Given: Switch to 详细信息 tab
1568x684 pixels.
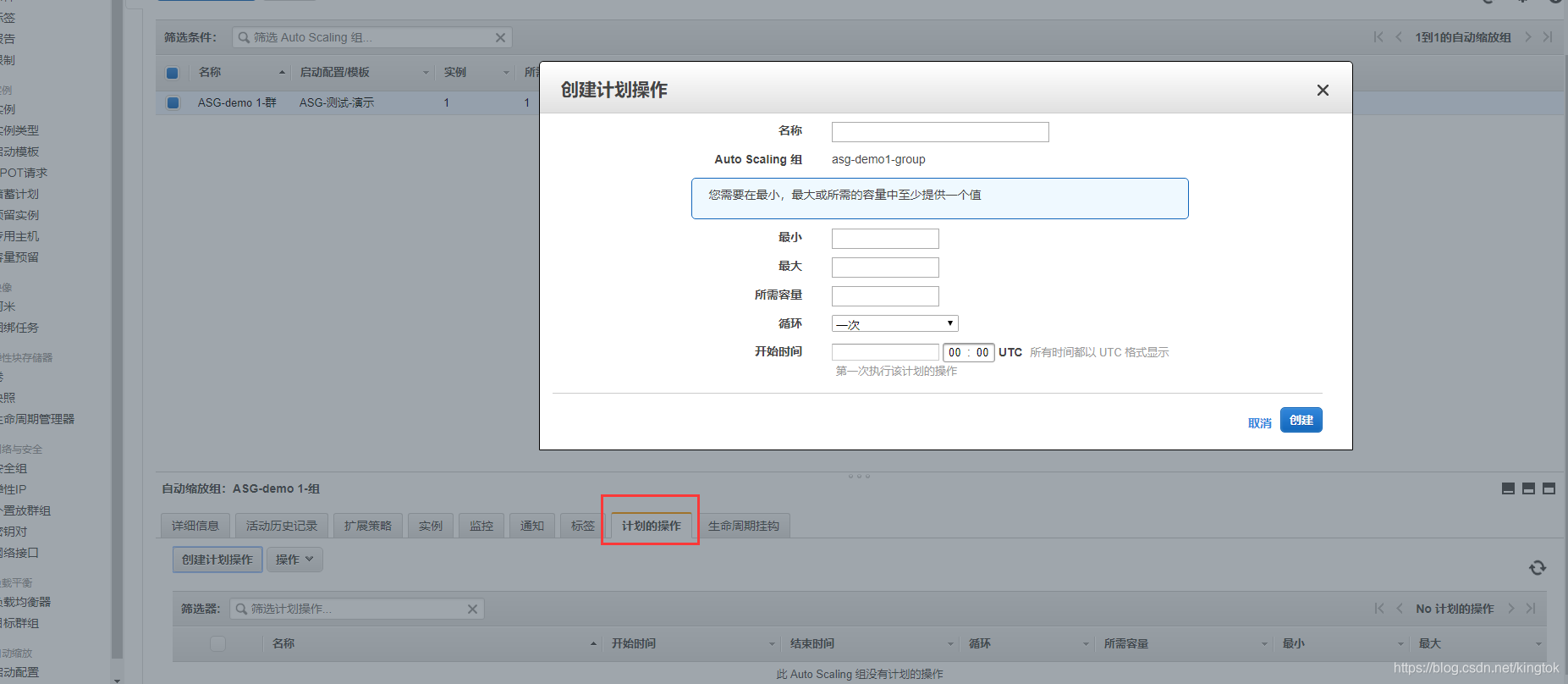Looking at the screenshot, I should tap(195, 526).
